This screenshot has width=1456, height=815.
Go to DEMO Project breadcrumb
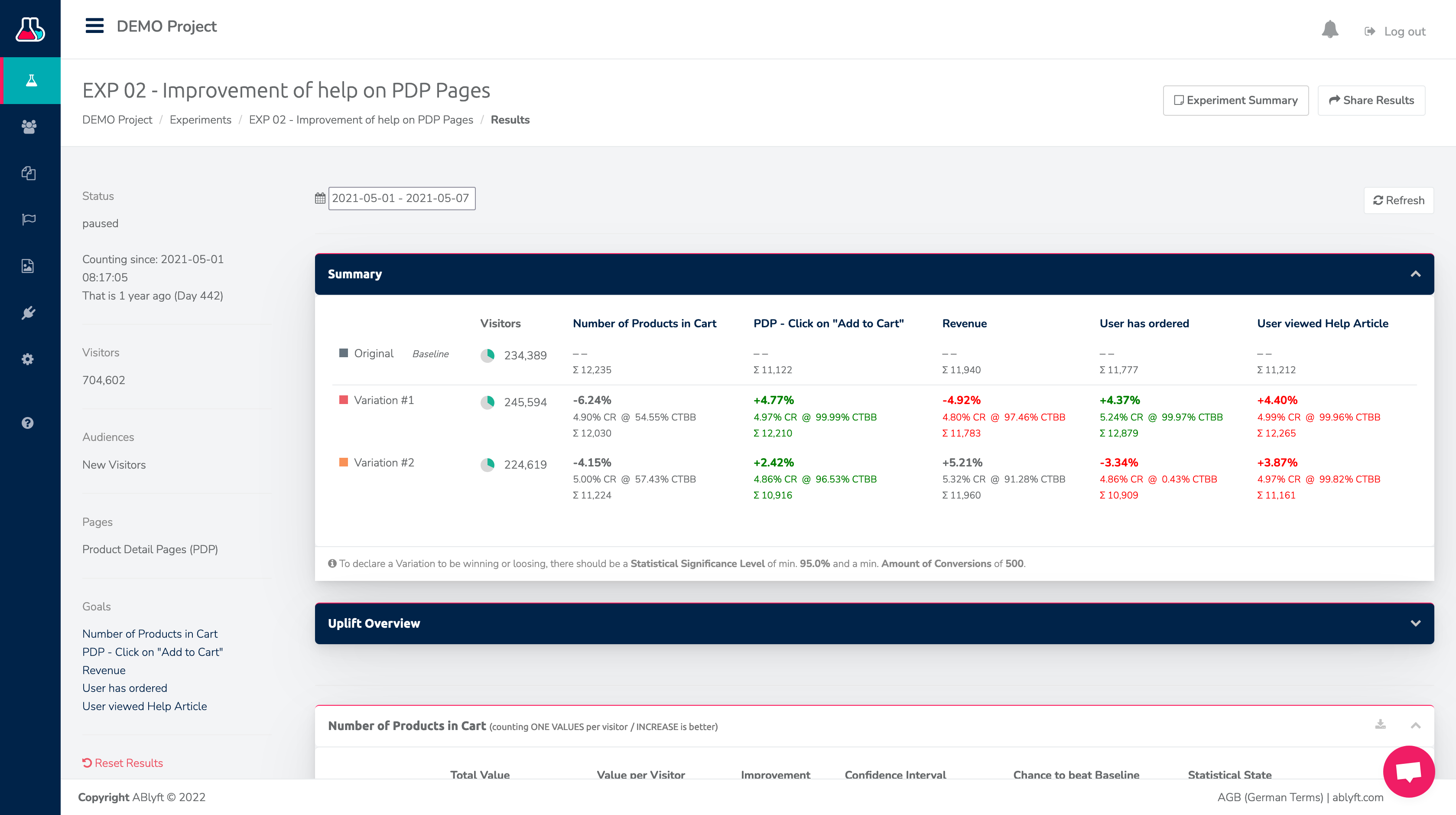117,120
